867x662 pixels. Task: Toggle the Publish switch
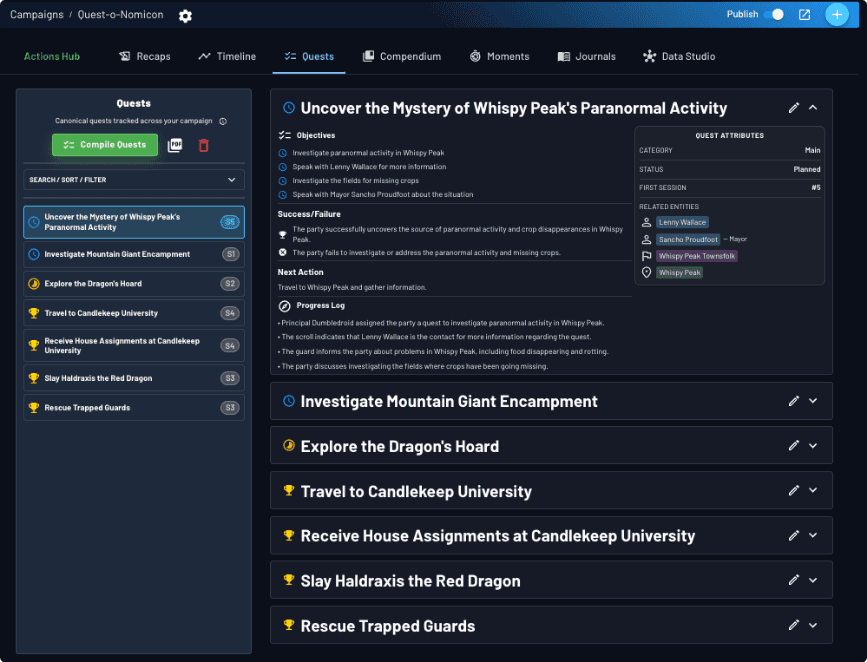(773, 15)
